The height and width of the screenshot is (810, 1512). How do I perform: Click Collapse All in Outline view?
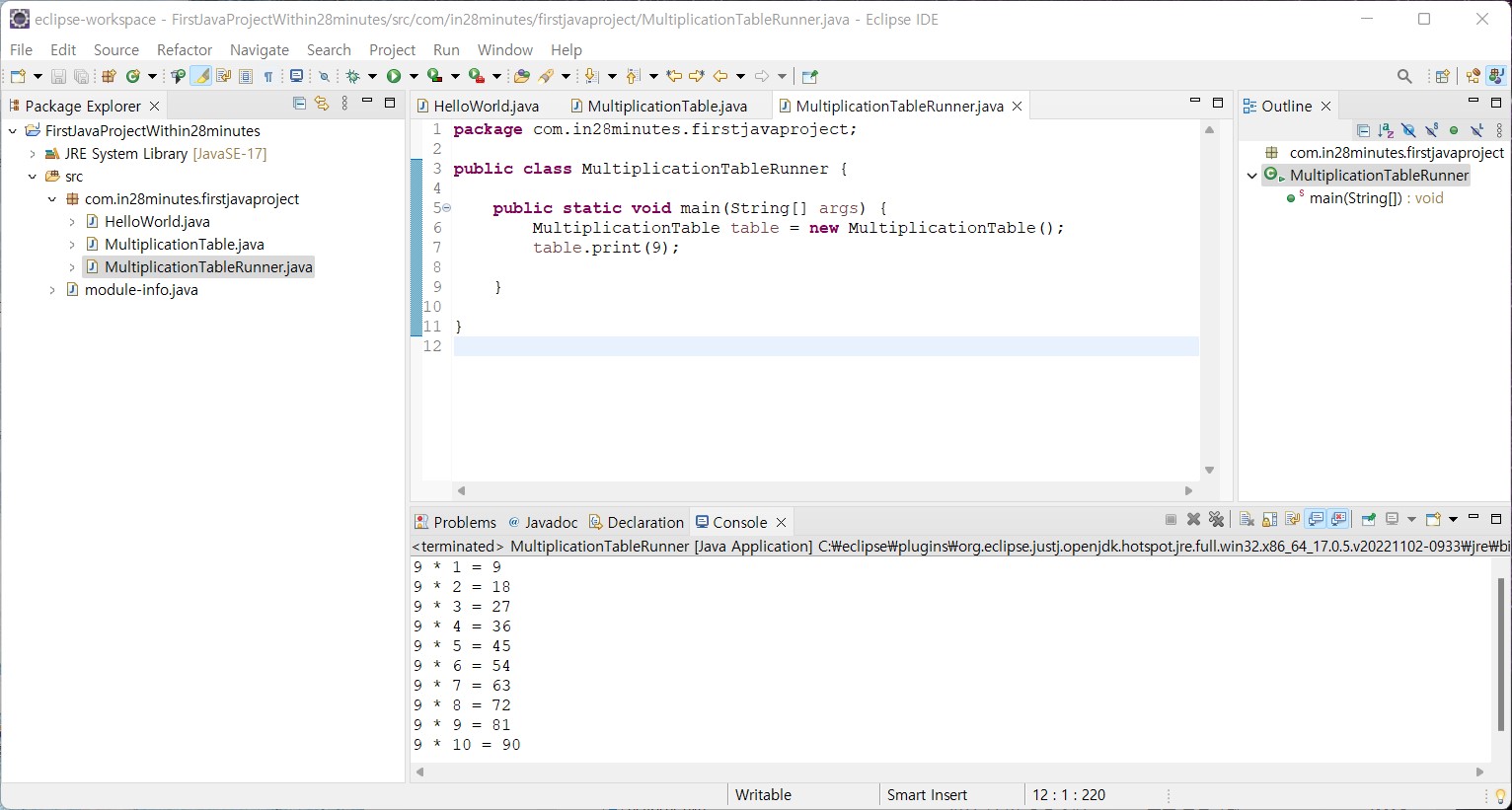pyautogui.click(x=1363, y=130)
